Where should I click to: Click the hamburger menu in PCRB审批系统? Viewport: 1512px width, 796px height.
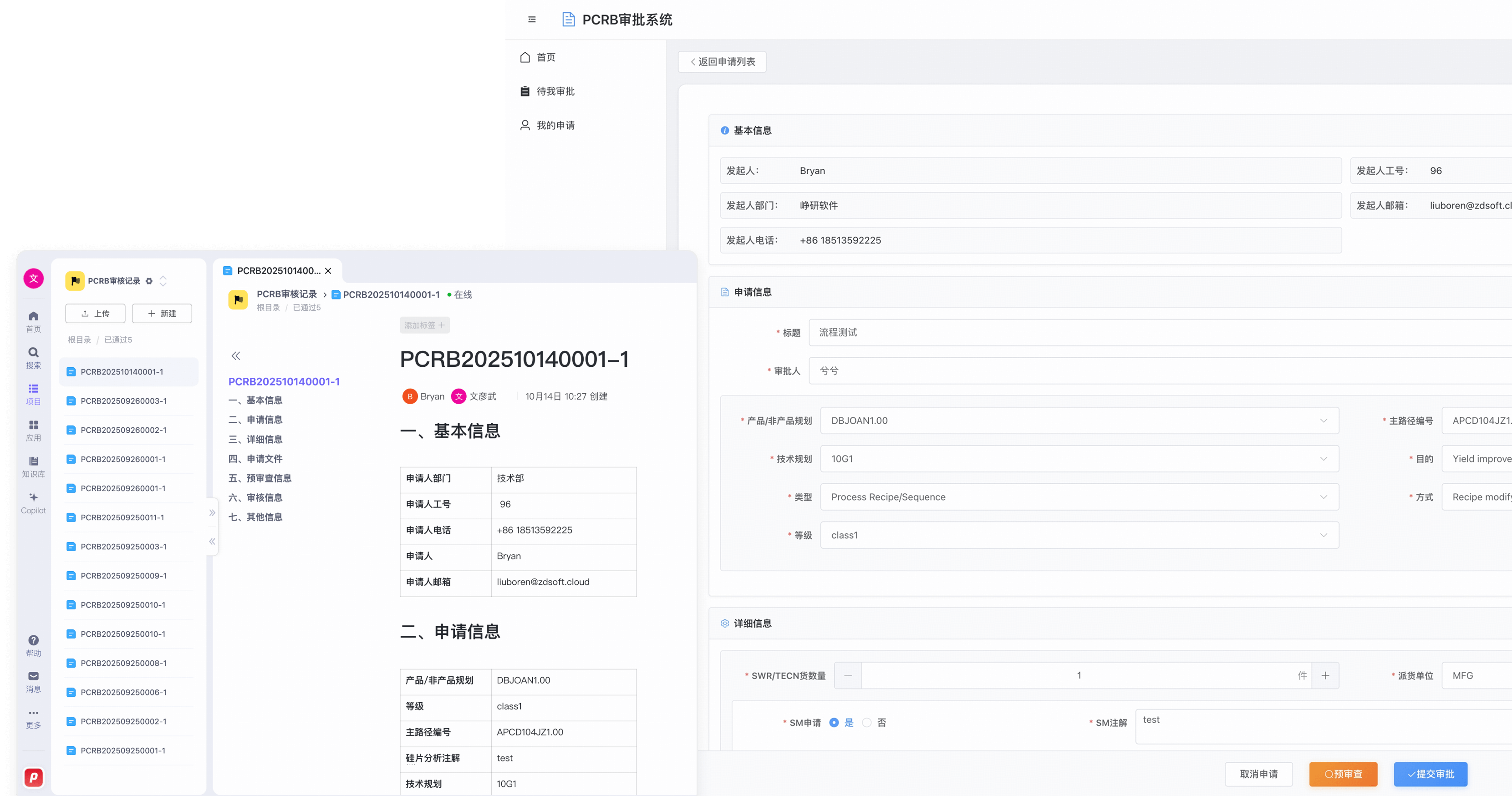[x=531, y=20]
